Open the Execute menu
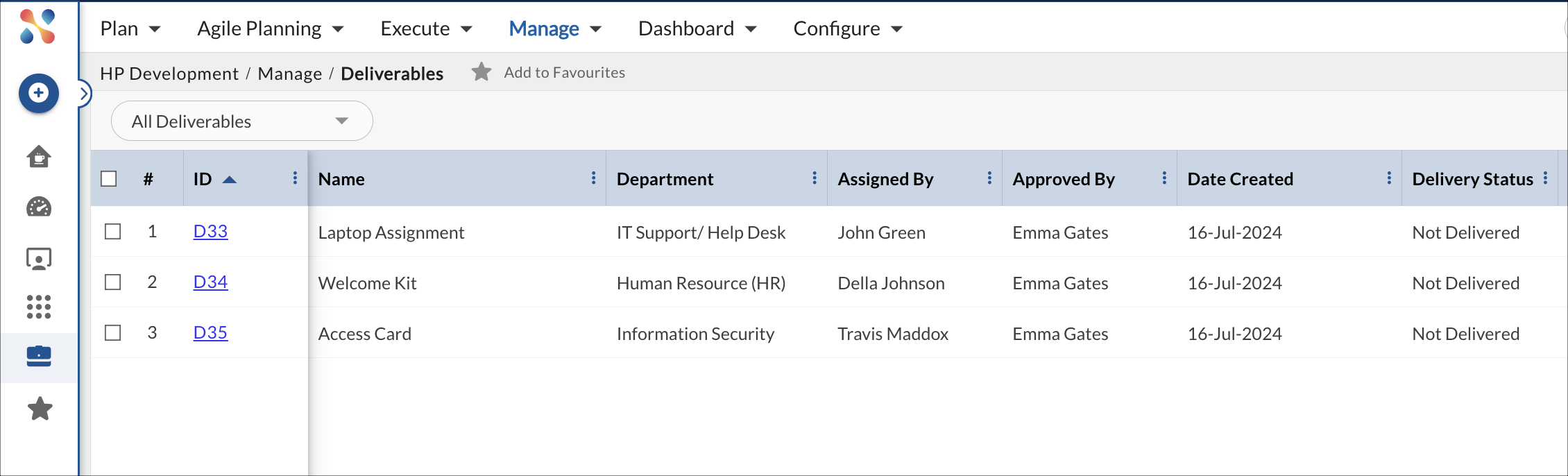Image resolution: width=1568 pixels, height=476 pixels. pos(426,29)
